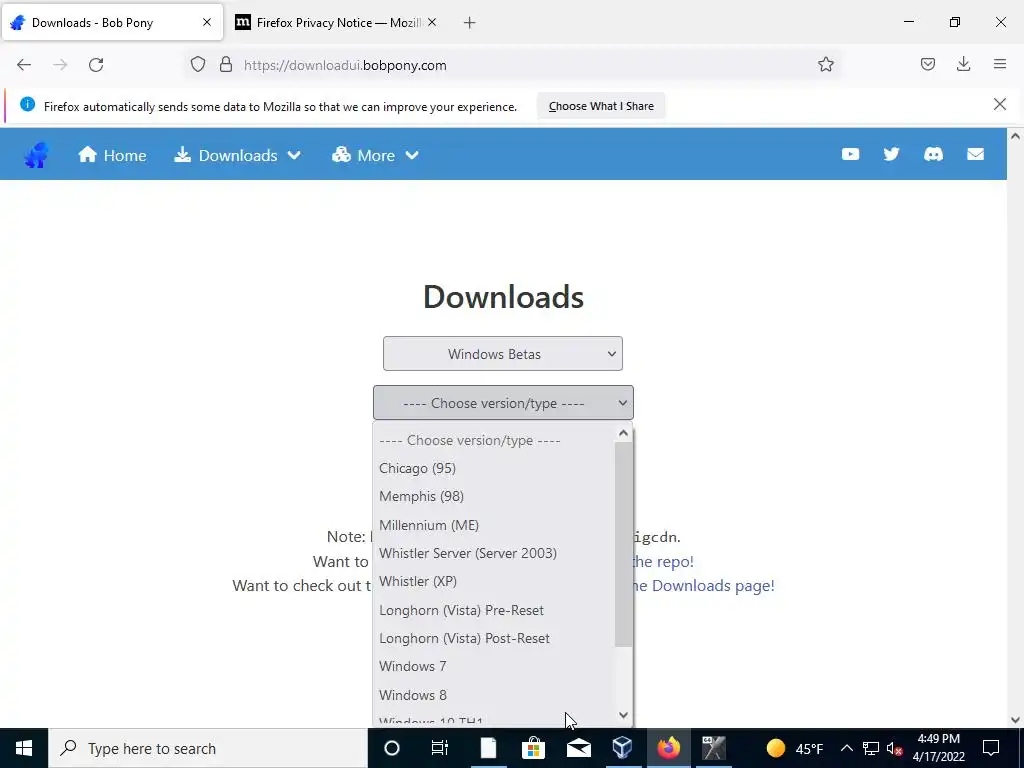
Task: Click the VirtualBox cube taskbar icon
Action: [622, 748]
